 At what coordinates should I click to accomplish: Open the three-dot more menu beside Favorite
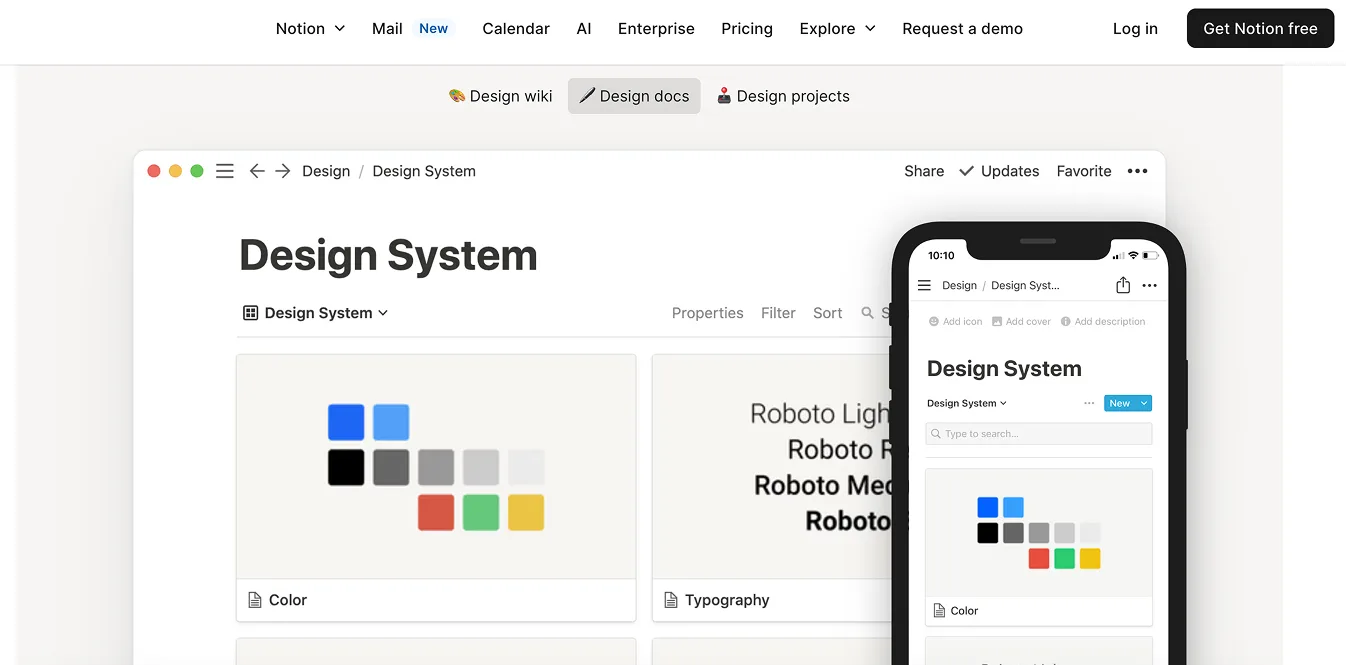click(1137, 171)
